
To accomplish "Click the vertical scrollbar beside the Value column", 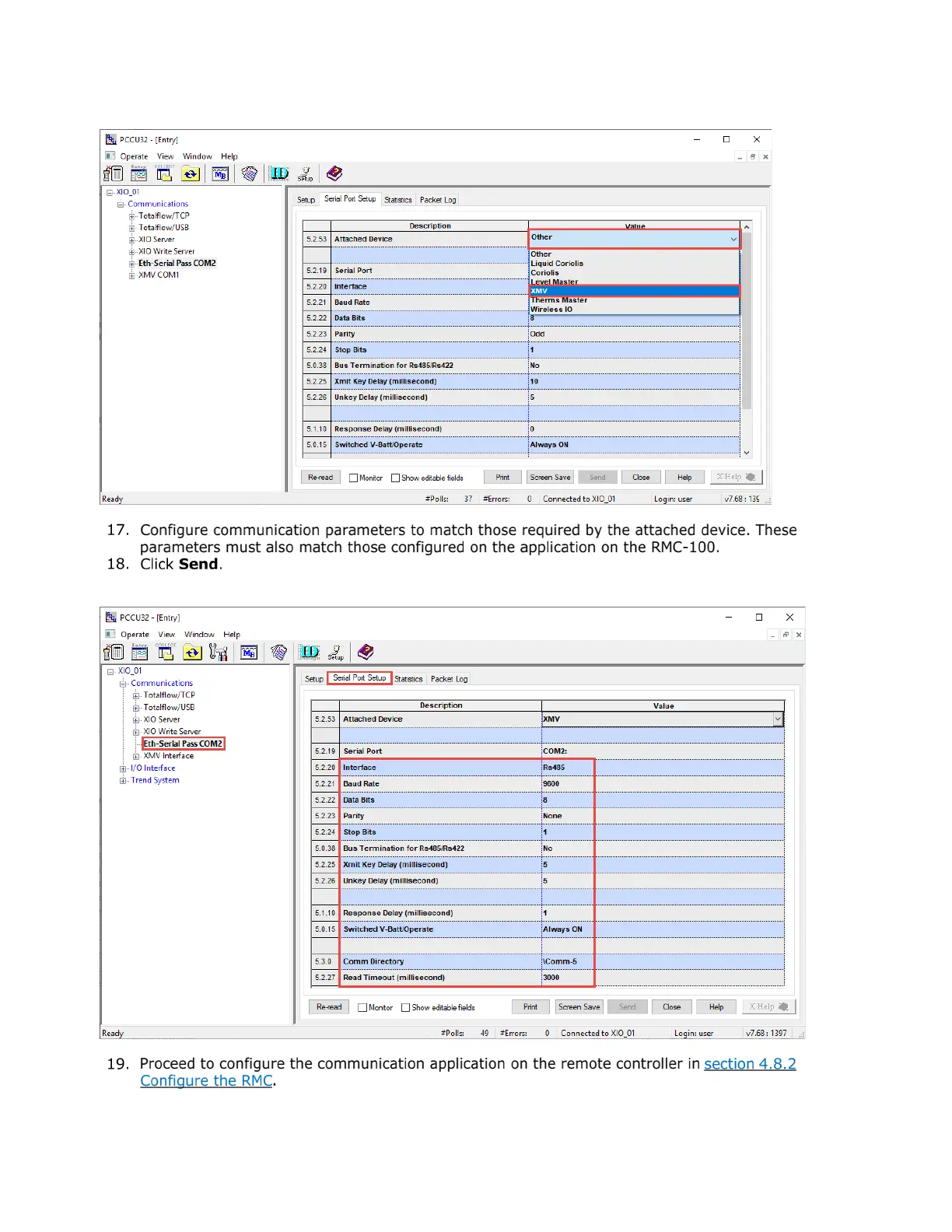I will 747,334.
